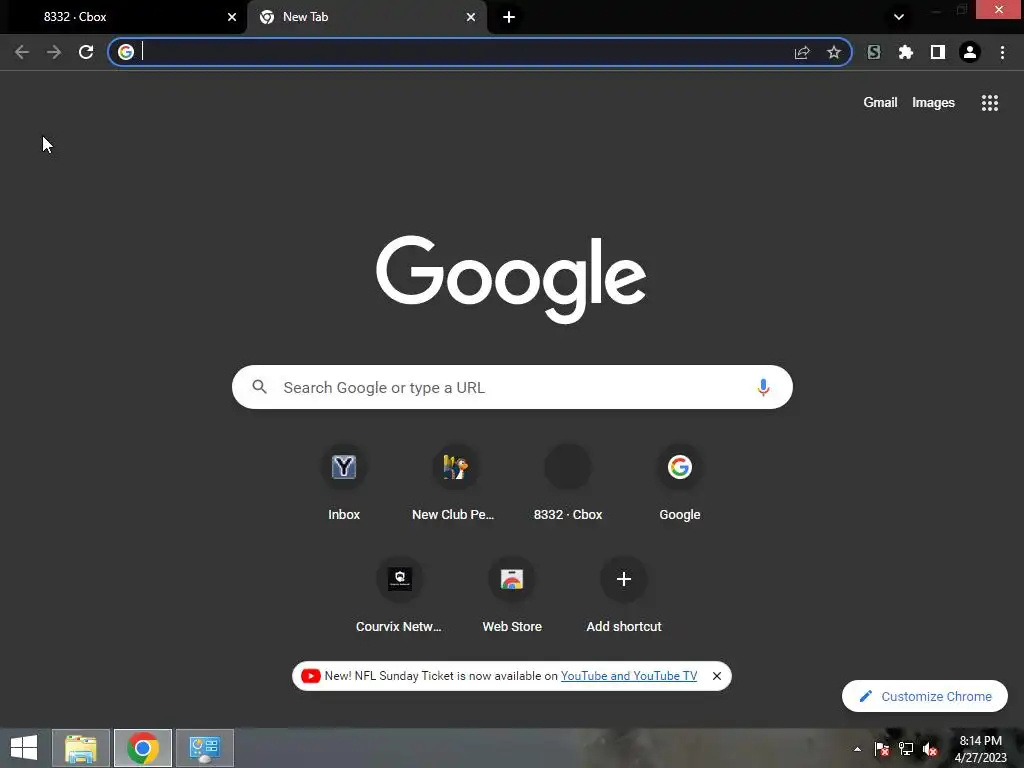The width and height of the screenshot is (1024, 768).
Task: Open File Explorer from the taskbar
Action: (x=81, y=748)
